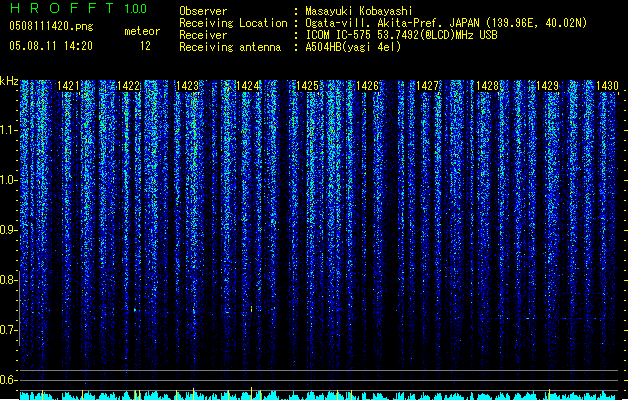
Task: Click the Receiver label
Action: [x=203, y=35]
